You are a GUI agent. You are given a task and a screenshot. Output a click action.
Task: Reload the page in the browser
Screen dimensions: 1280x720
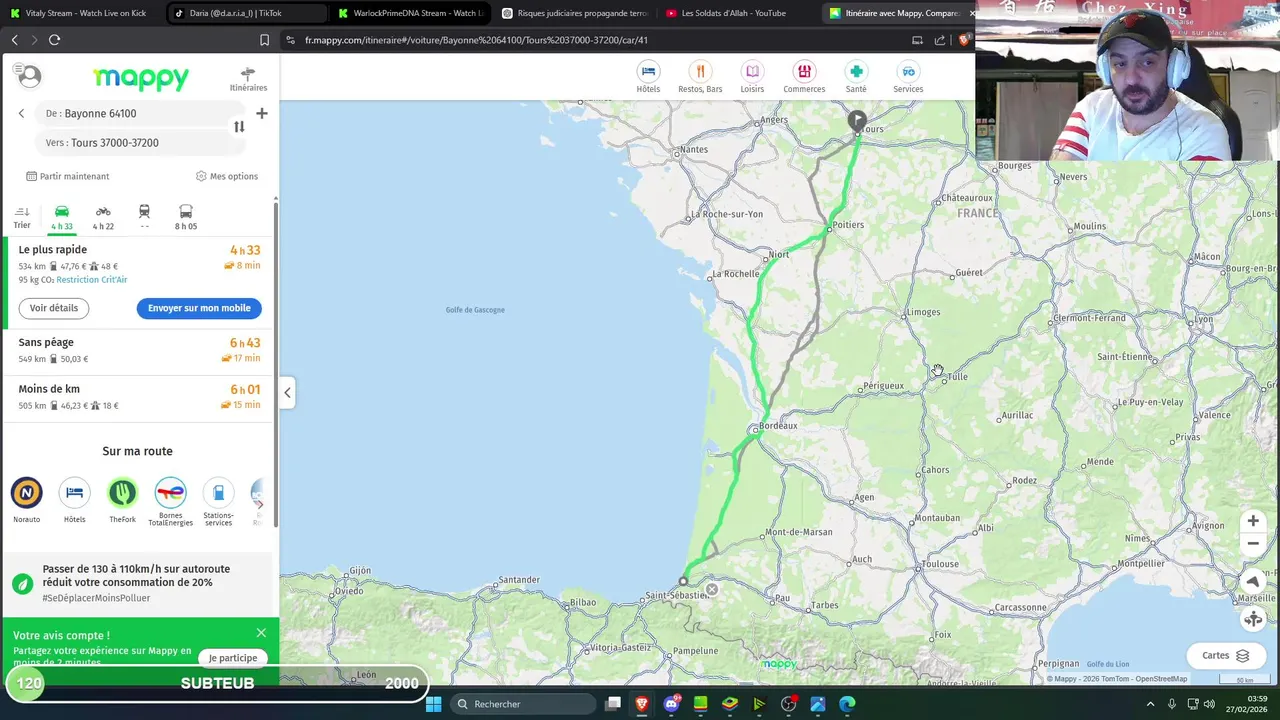pyautogui.click(x=55, y=40)
